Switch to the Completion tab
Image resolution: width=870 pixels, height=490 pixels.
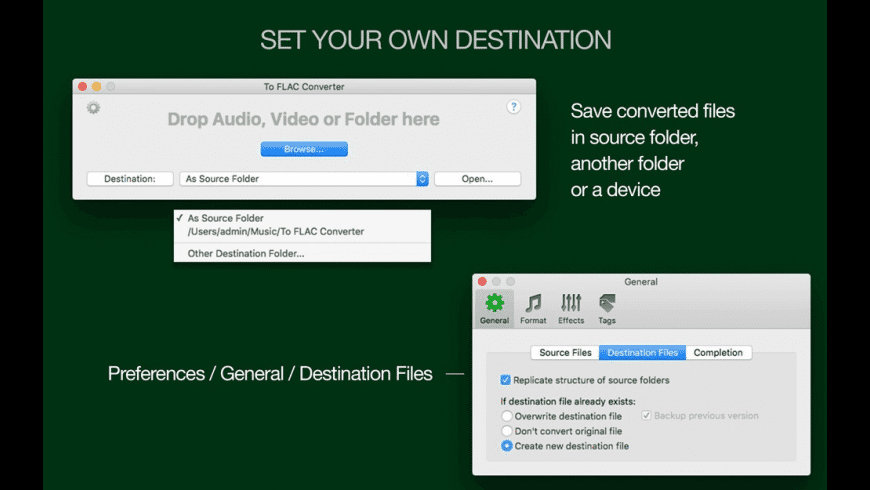719,352
